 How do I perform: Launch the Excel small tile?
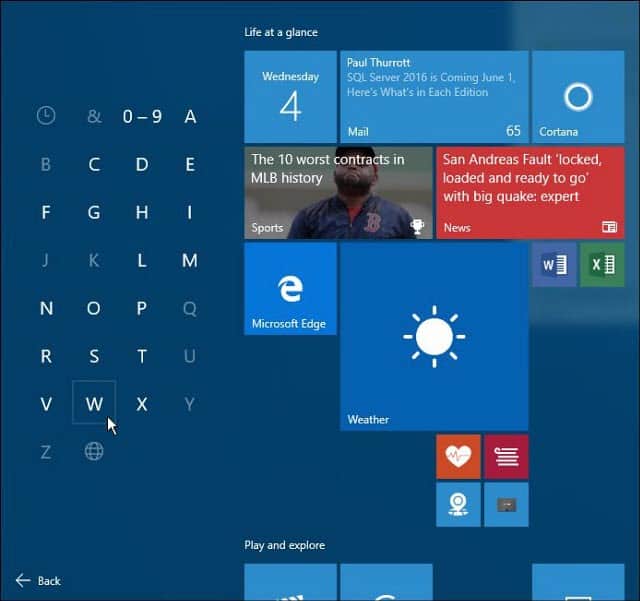click(x=602, y=265)
